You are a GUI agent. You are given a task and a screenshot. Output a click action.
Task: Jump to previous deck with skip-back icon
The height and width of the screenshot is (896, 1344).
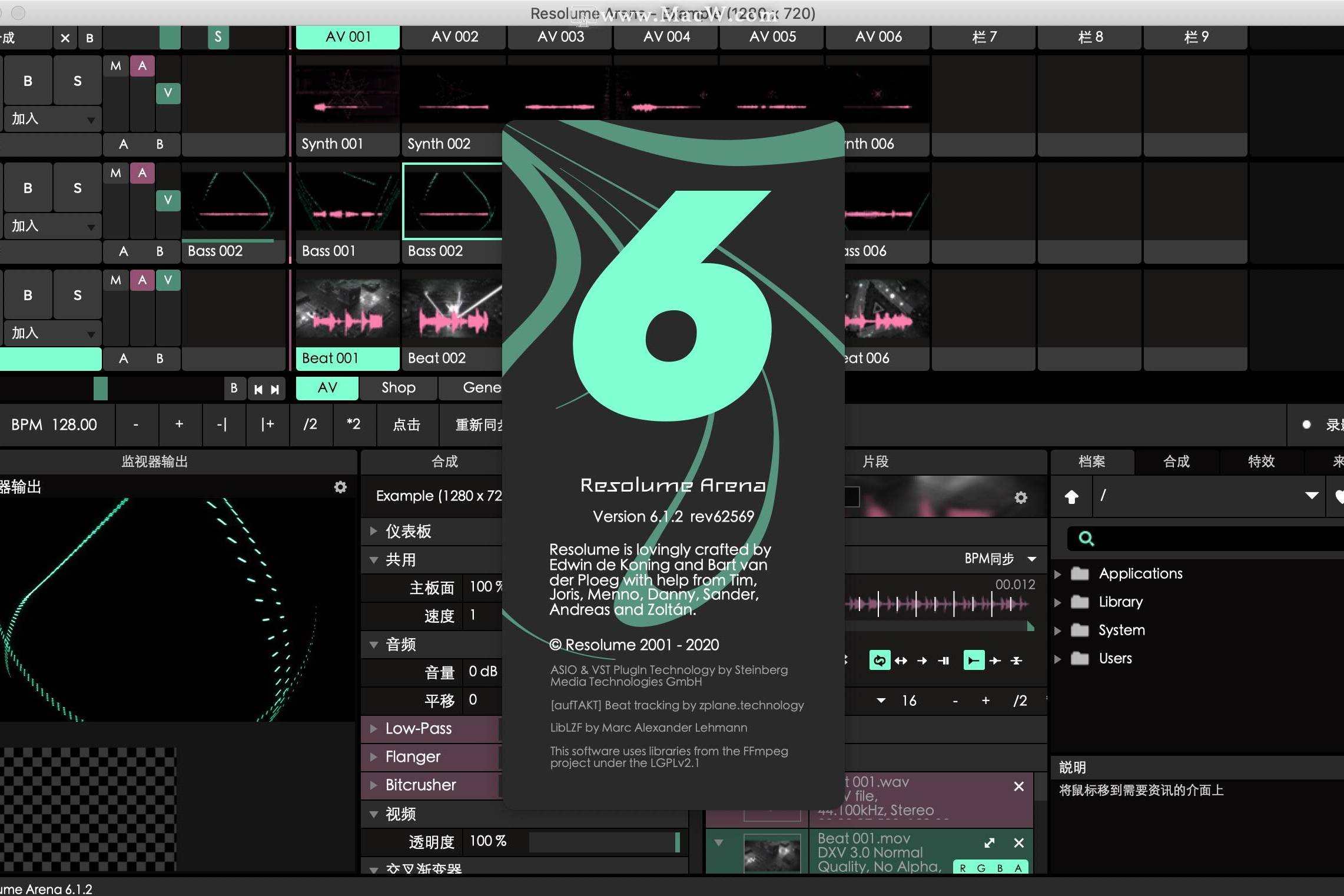point(258,389)
